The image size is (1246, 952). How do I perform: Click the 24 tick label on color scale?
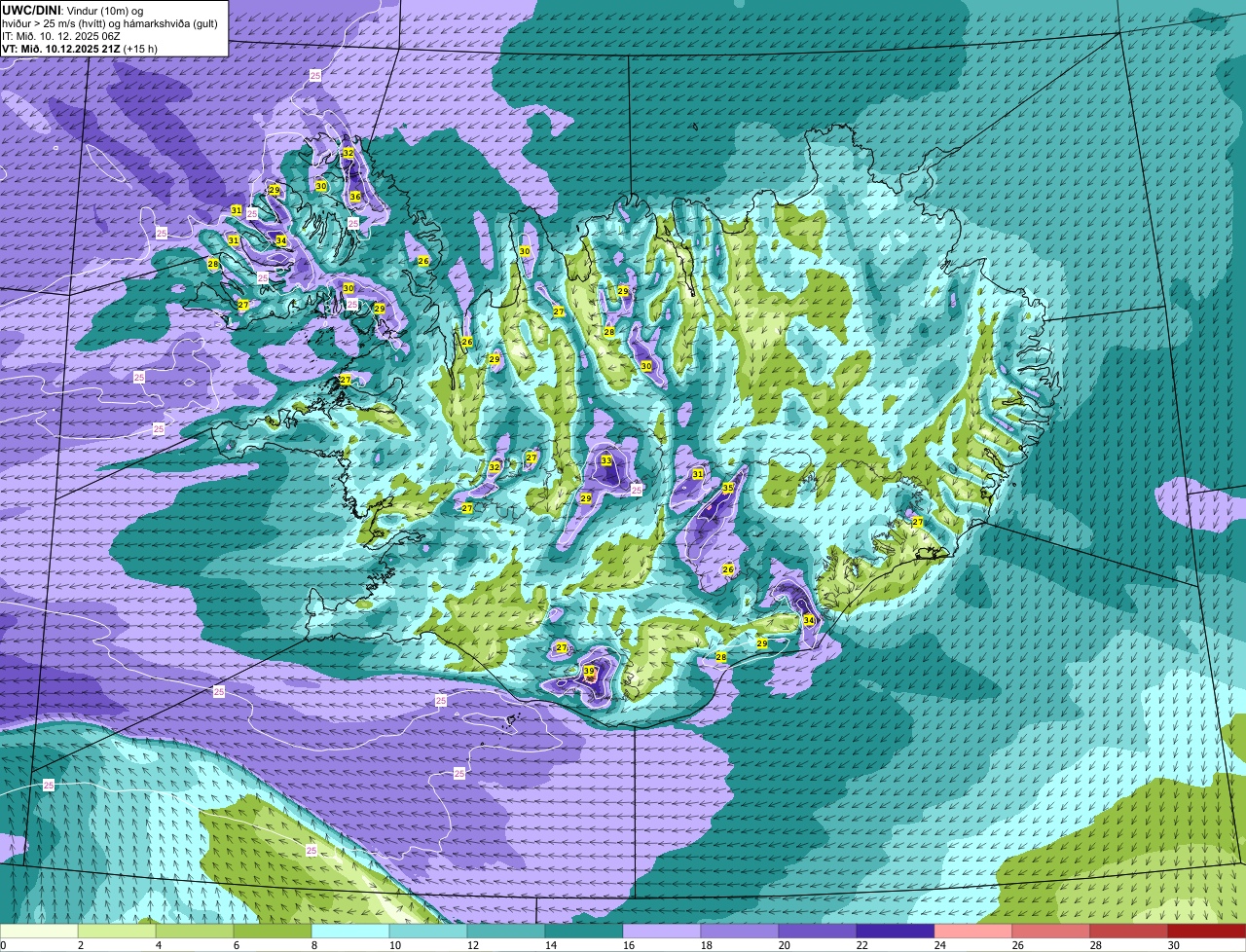pyautogui.click(x=940, y=945)
